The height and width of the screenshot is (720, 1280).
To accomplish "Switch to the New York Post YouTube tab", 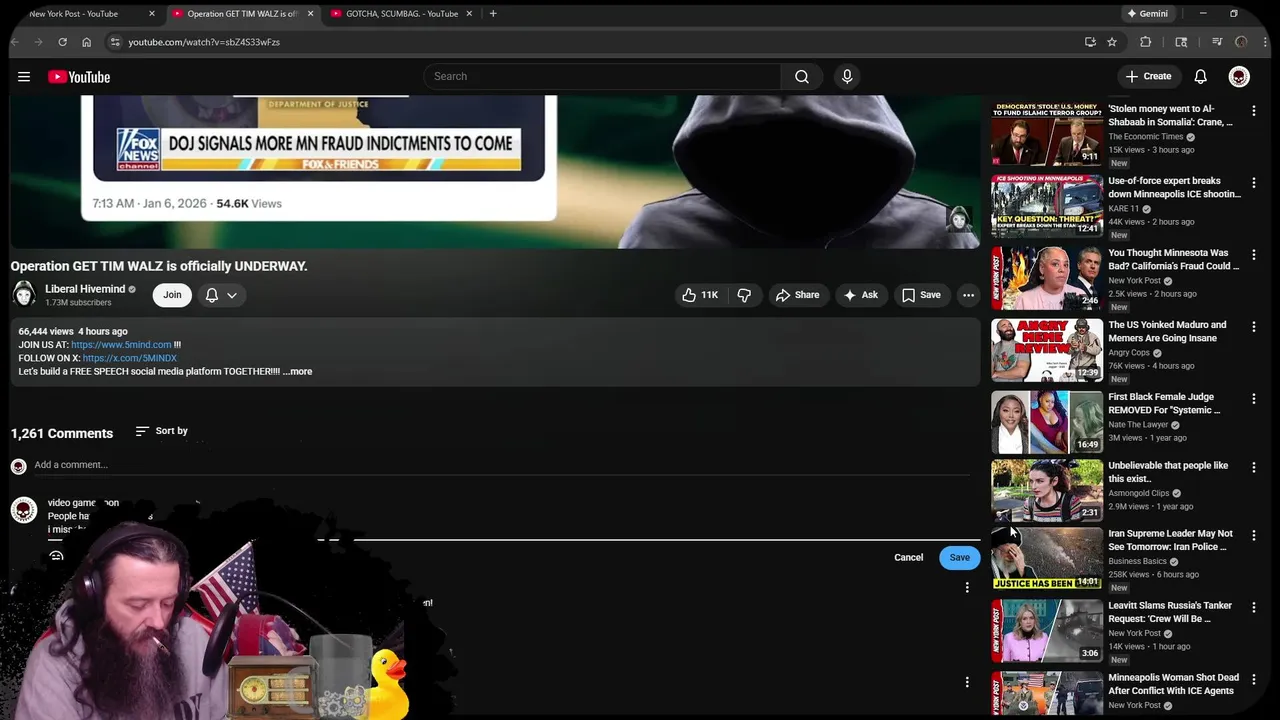I will pos(80,14).
